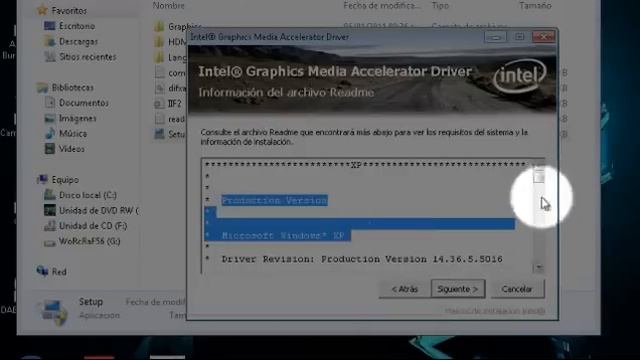Click the highlighted Production Version text
The image size is (640, 360).
(274, 200)
